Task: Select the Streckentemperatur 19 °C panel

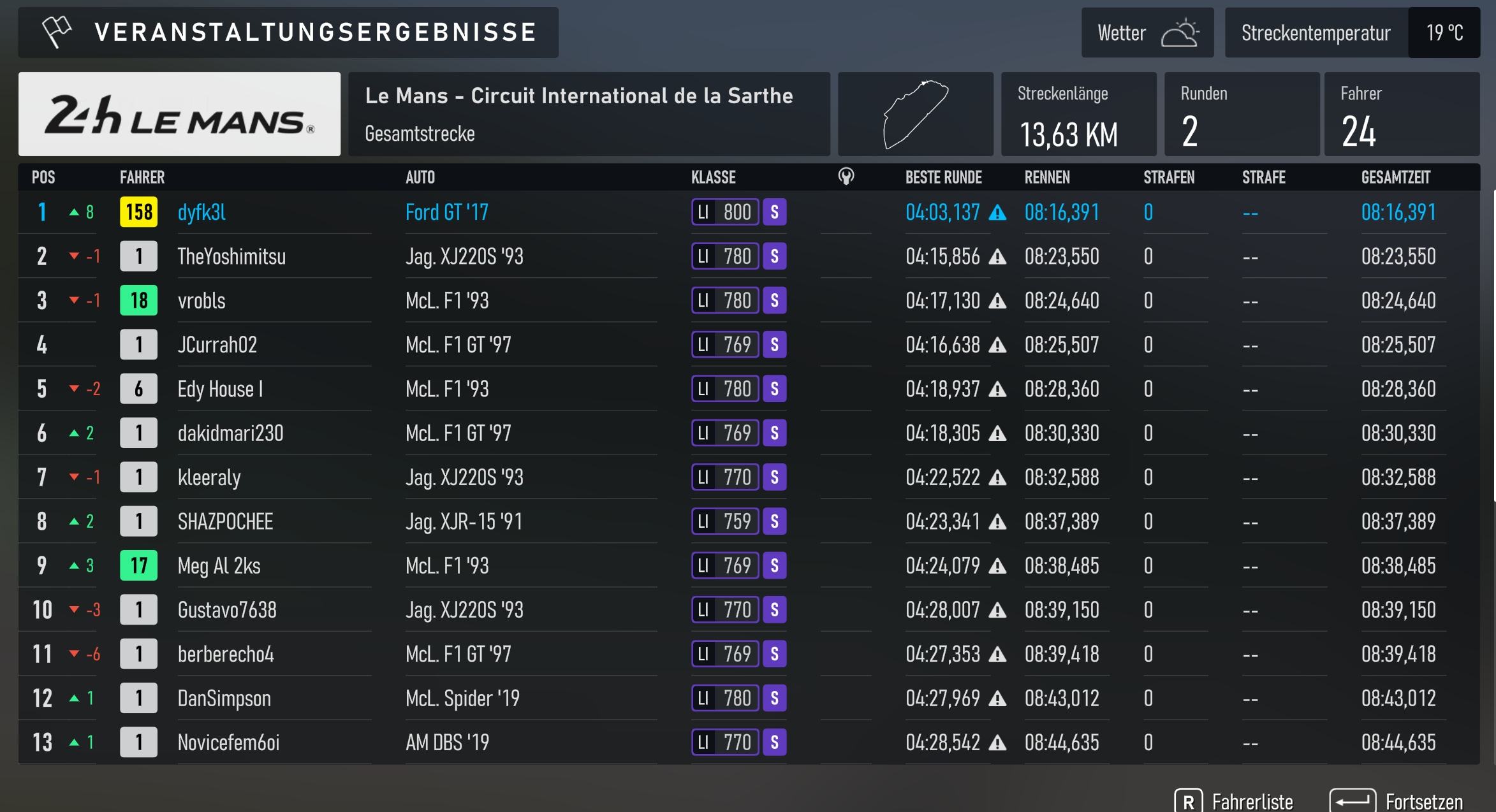Action: [1352, 33]
